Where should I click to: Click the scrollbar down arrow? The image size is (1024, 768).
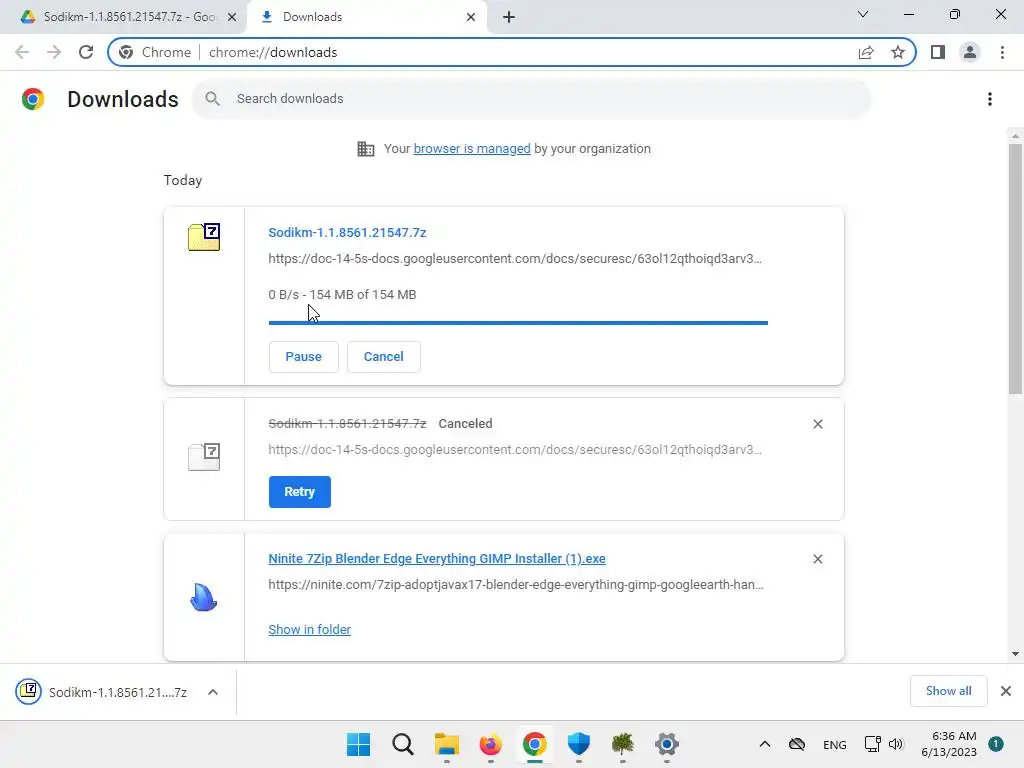point(1015,654)
